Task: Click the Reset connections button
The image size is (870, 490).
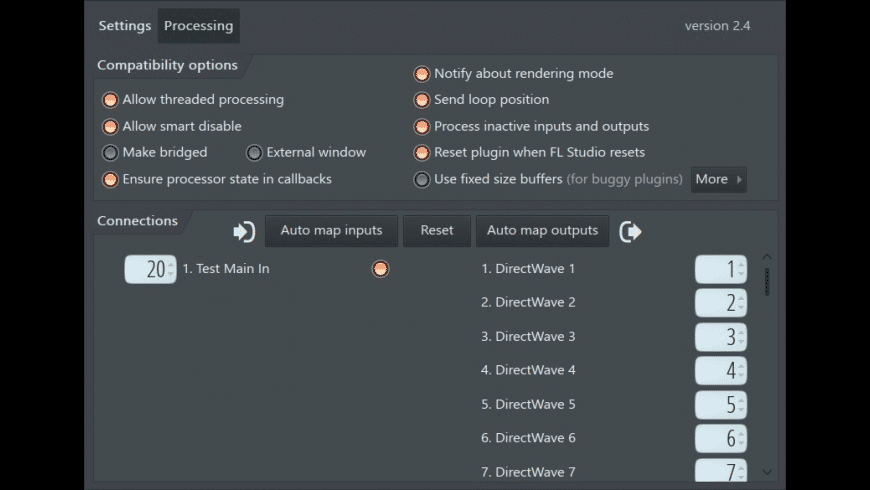Action: click(x=437, y=231)
